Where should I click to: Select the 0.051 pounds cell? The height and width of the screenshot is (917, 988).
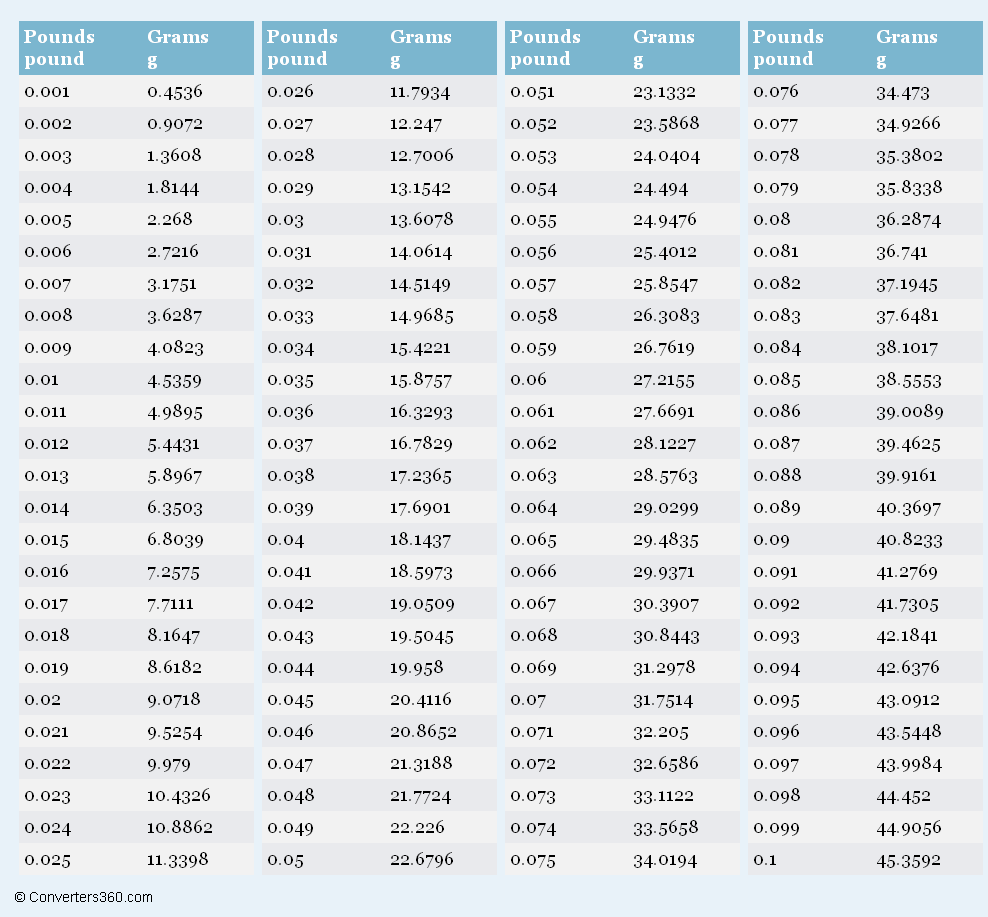pyautogui.click(x=532, y=91)
